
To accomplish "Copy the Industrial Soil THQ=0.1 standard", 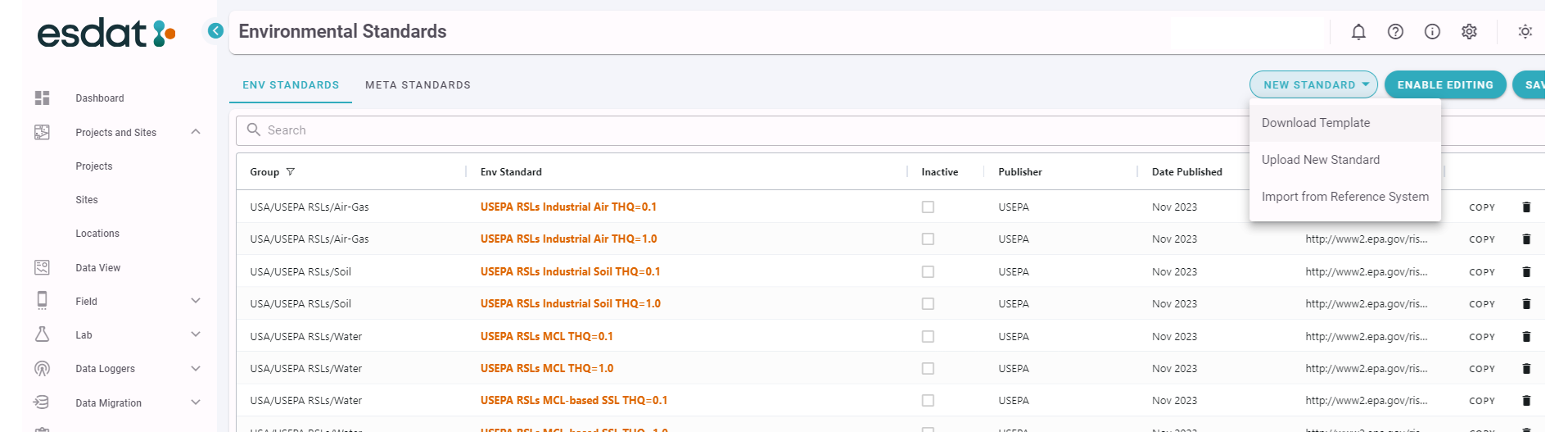I will 1482,272.
